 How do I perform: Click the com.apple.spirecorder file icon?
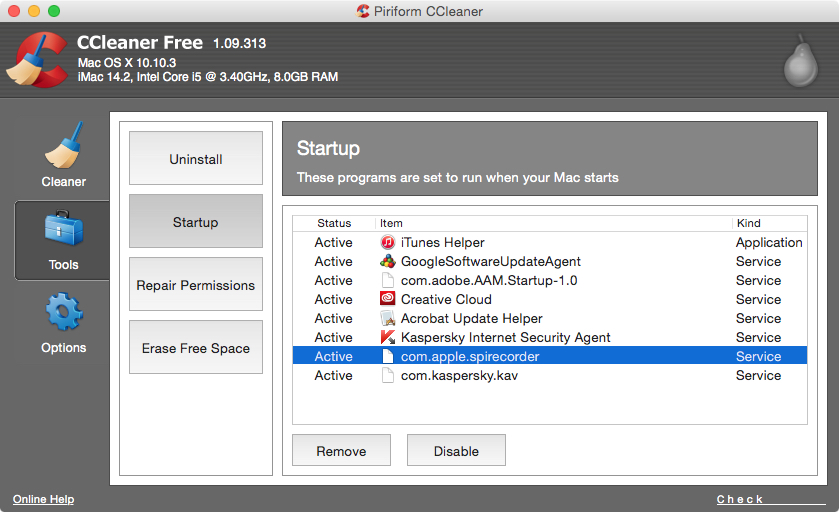(x=387, y=356)
